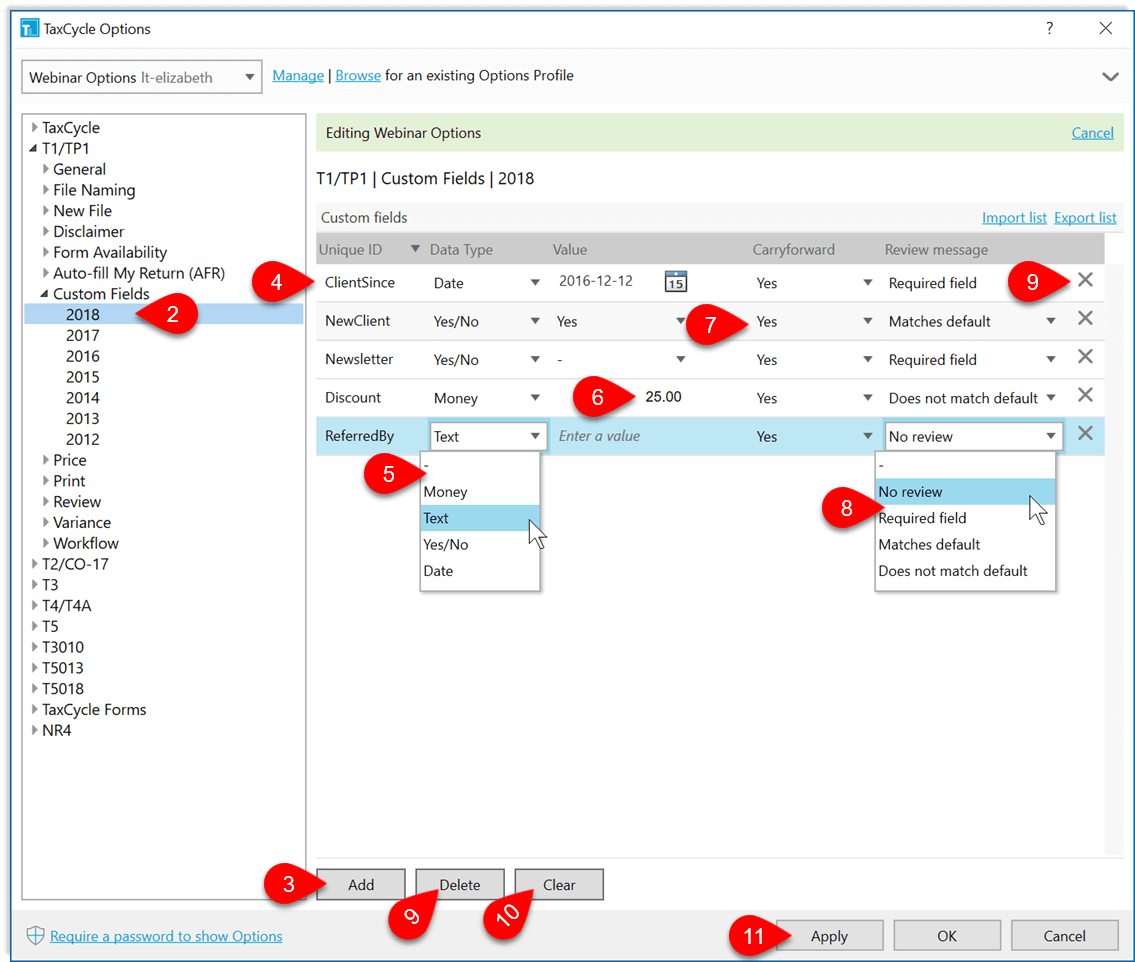Collapse the T1/TP1 tree node
This screenshot has height=962, width=1135.
pos(34,148)
